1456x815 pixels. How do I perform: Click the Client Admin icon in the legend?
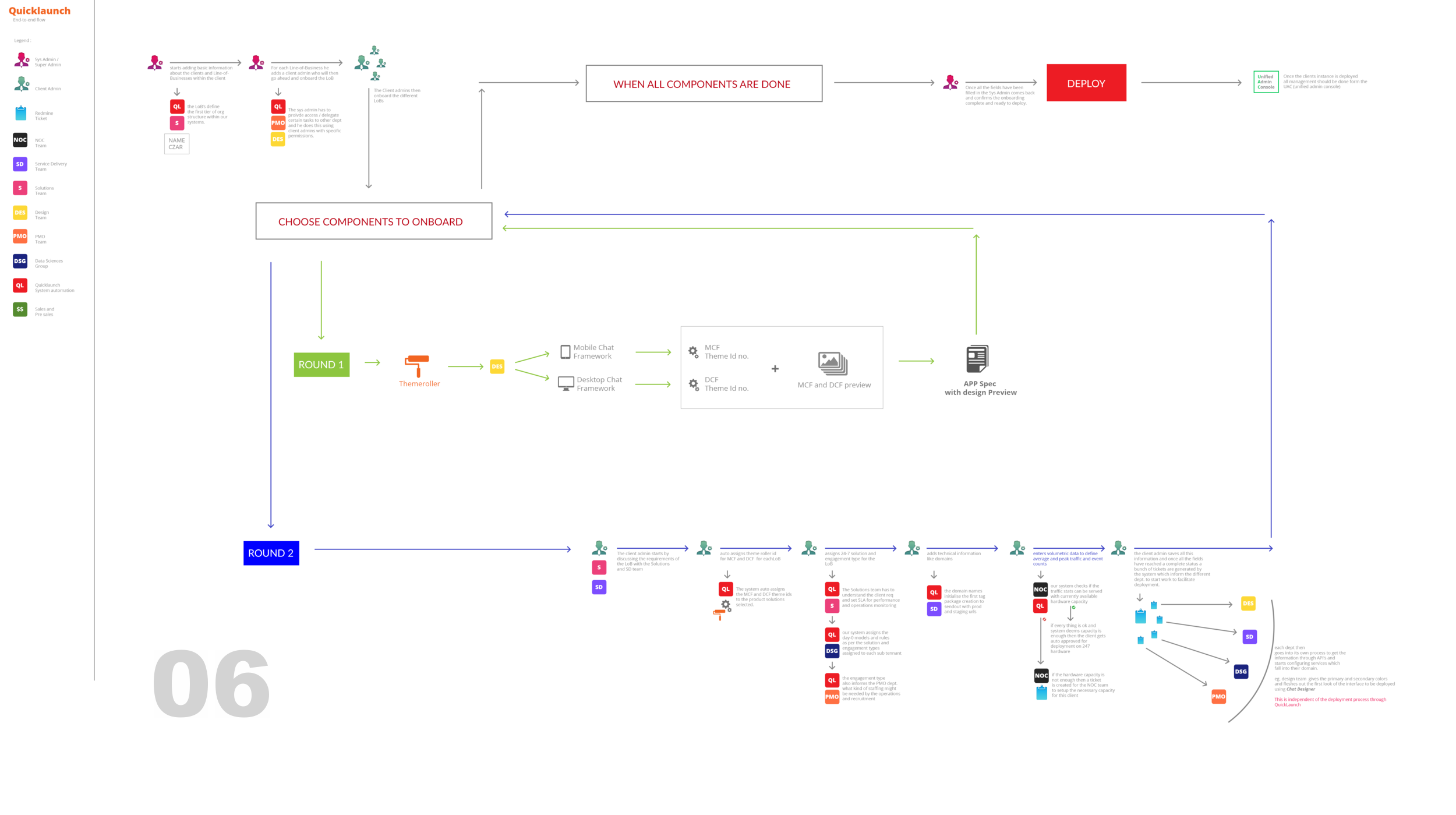[x=22, y=84]
